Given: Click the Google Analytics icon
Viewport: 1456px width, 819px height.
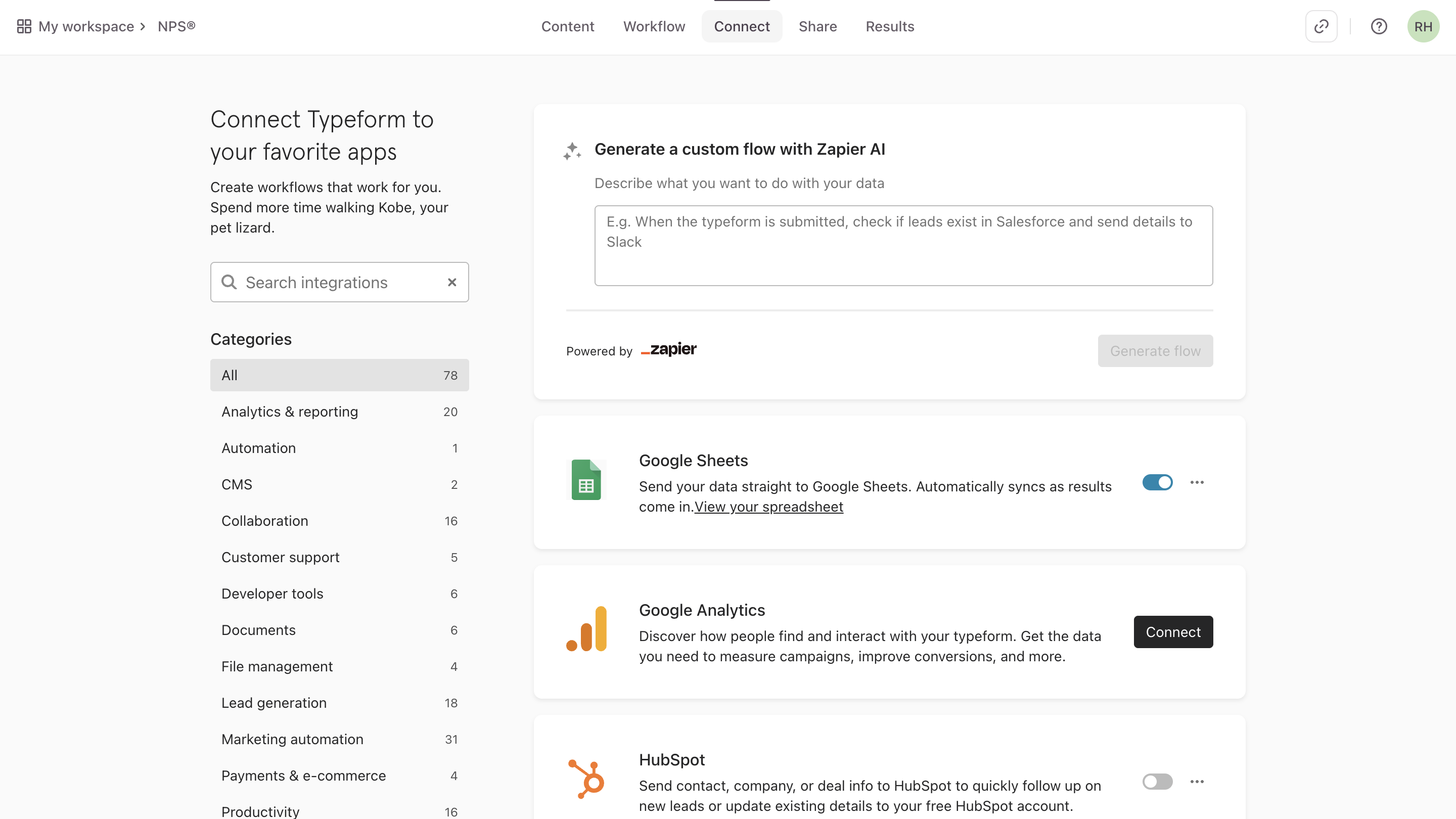Looking at the screenshot, I should [586, 629].
